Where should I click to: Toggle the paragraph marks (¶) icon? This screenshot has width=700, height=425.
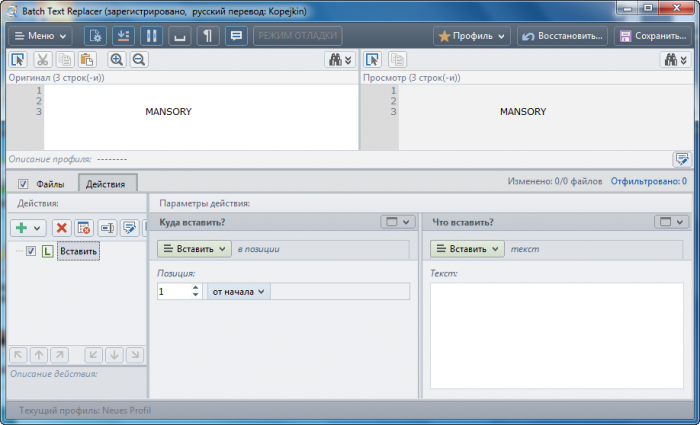208,36
